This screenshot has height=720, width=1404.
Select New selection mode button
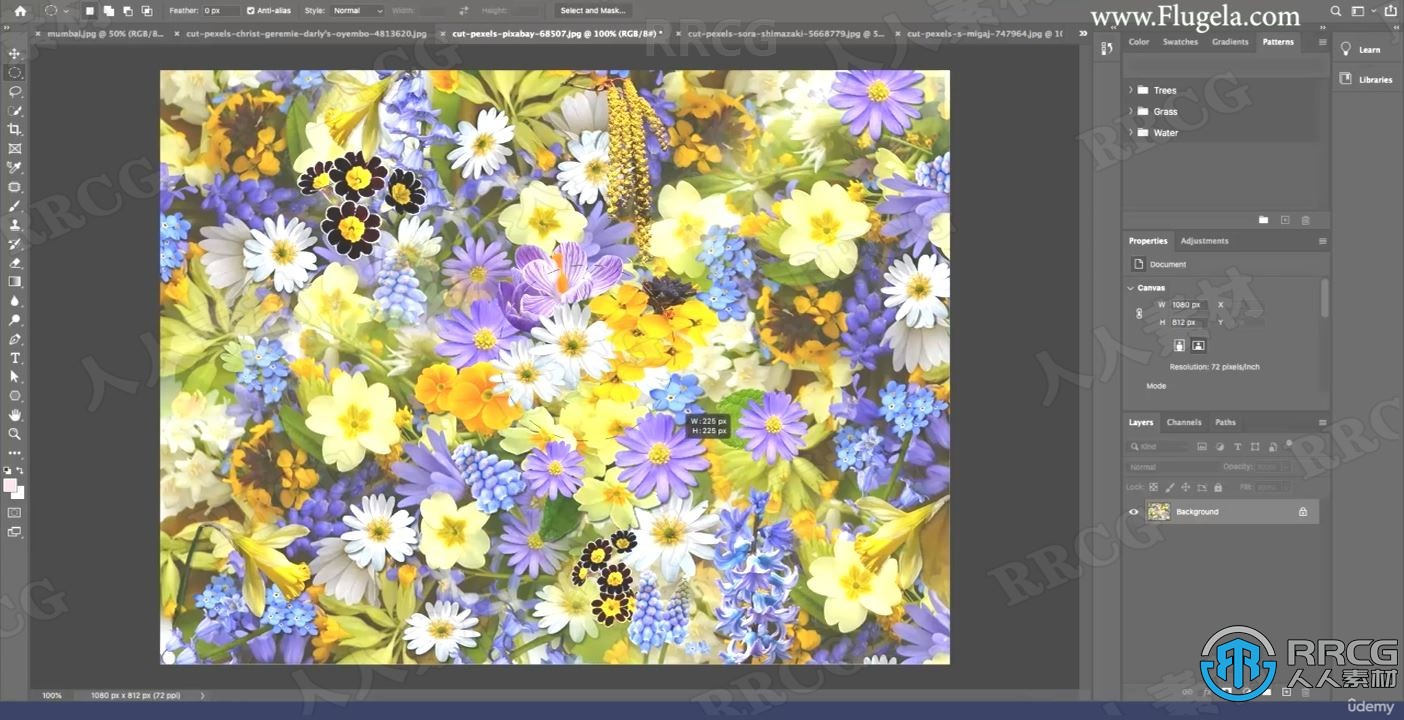(x=88, y=11)
